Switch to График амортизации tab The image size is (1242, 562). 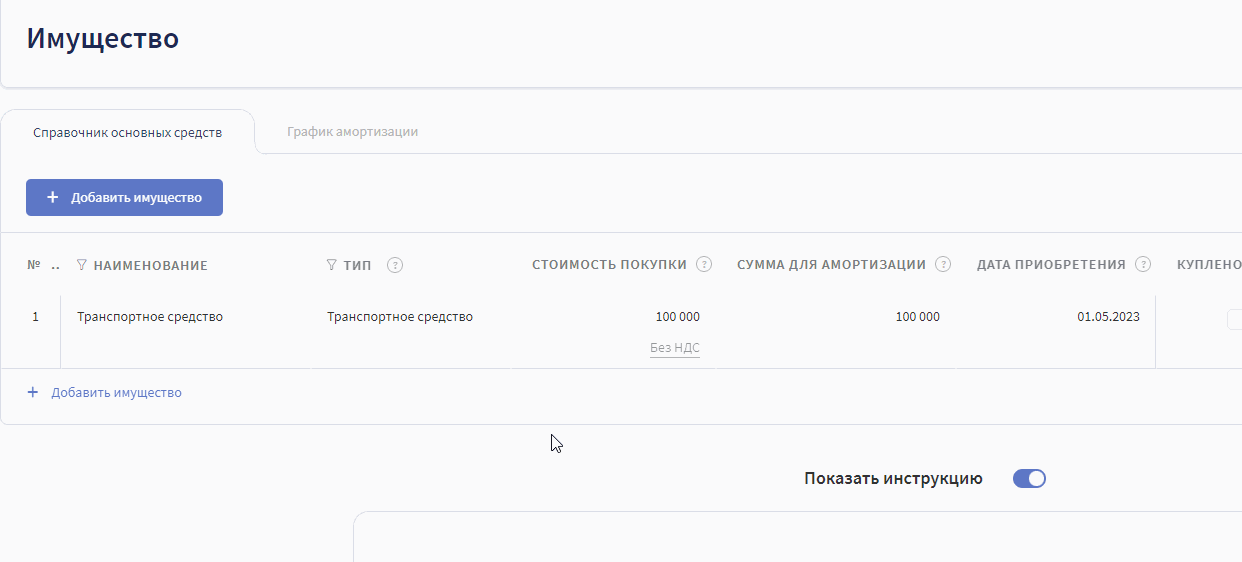352,131
